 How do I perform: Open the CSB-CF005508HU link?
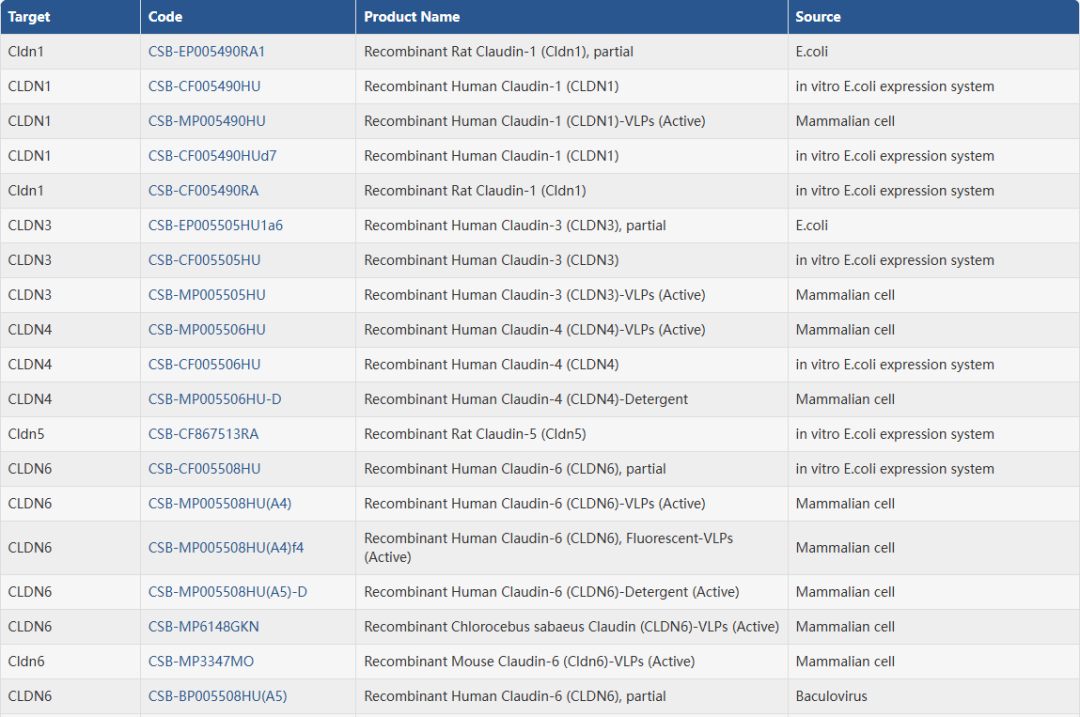[204, 469]
